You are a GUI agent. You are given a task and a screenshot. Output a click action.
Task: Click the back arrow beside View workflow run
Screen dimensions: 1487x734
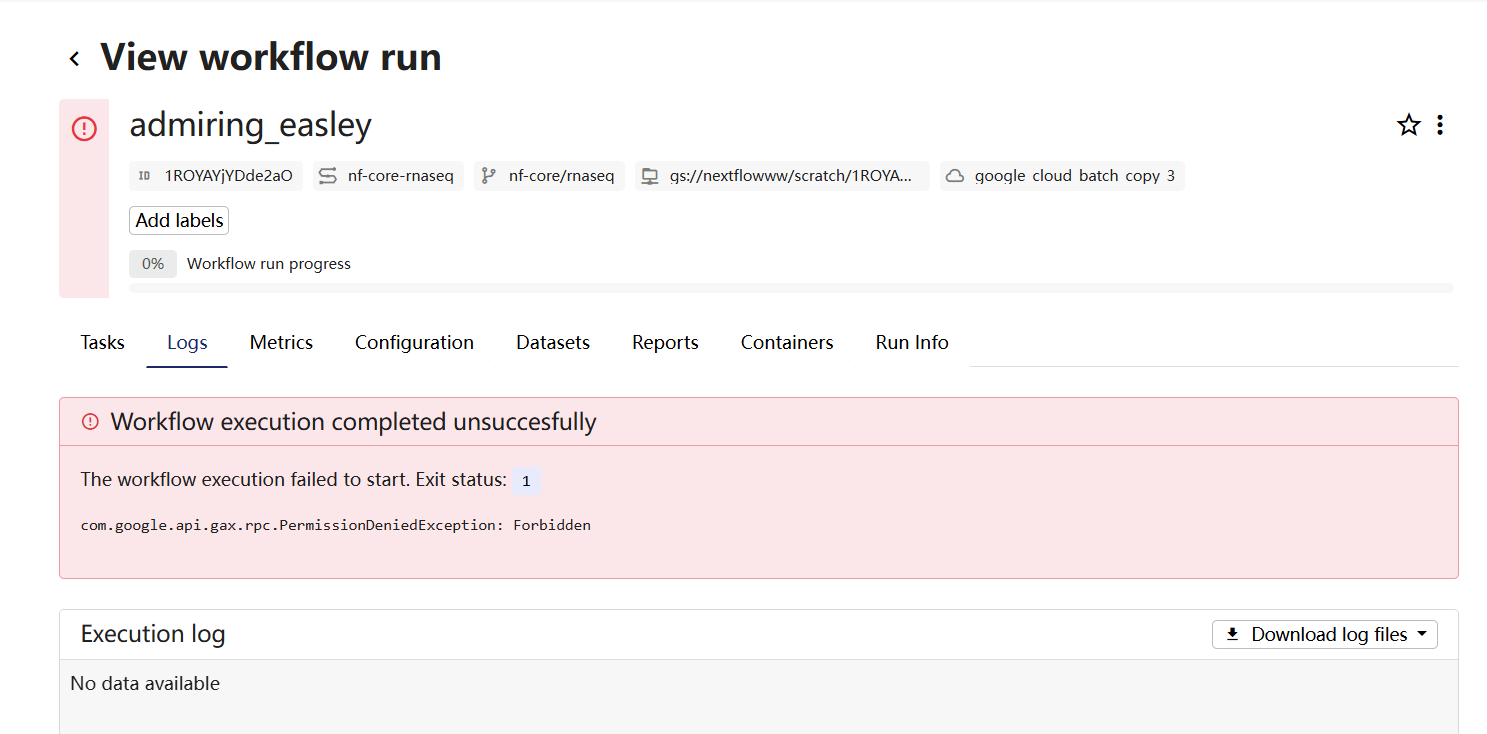(x=74, y=59)
